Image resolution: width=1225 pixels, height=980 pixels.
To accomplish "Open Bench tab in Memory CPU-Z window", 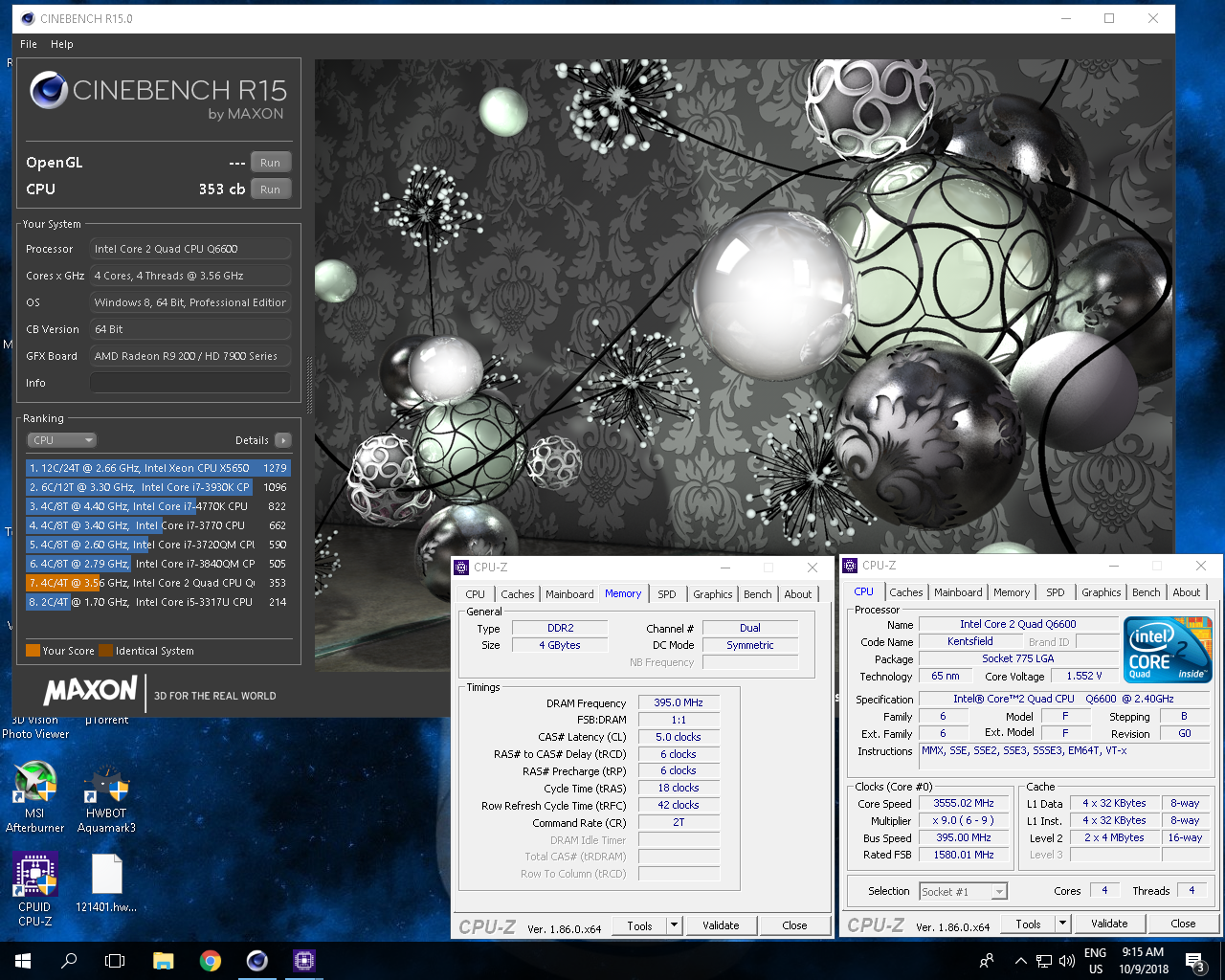I will coord(758,594).
